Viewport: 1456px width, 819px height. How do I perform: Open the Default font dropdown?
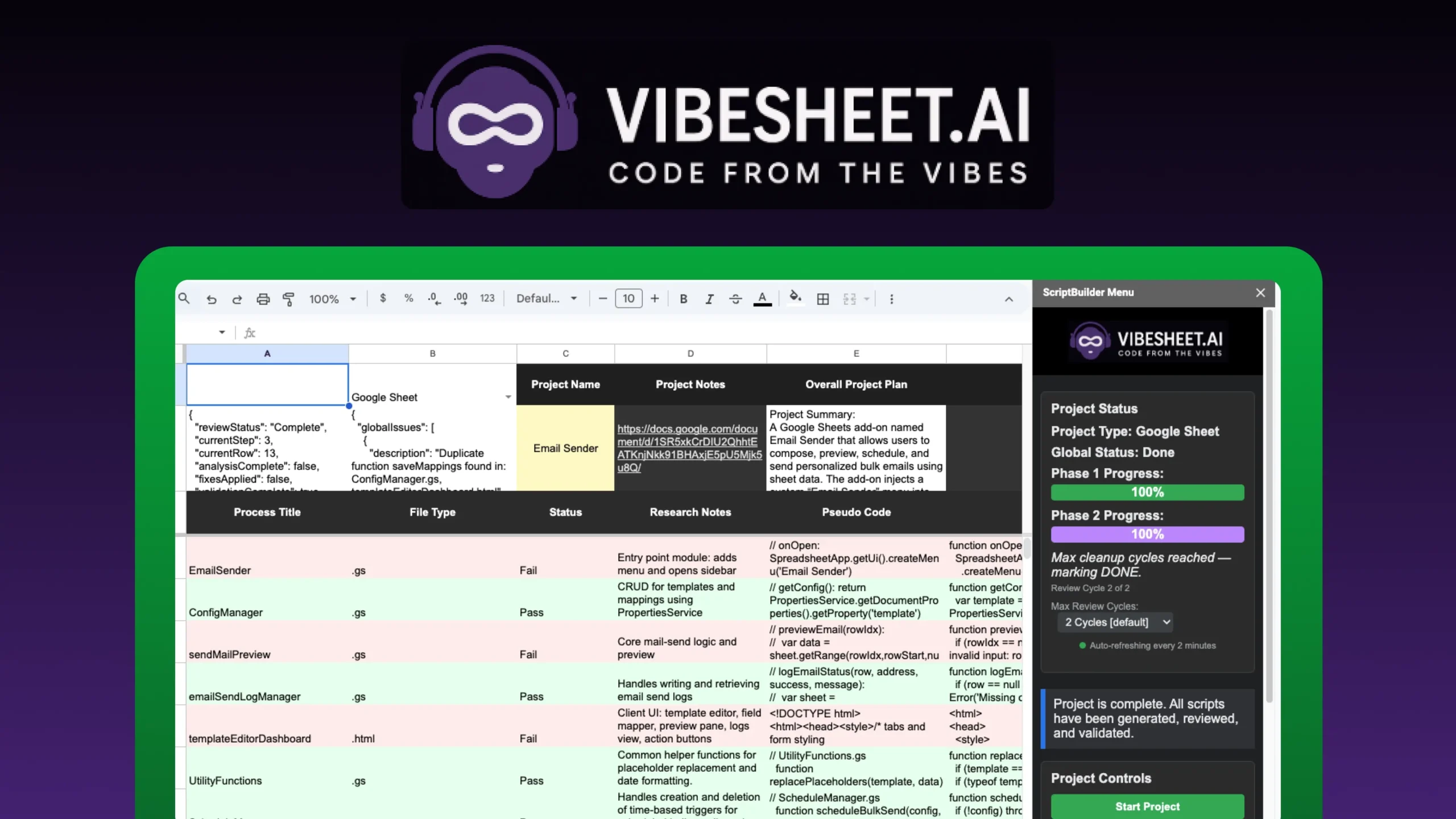pyautogui.click(x=547, y=299)
